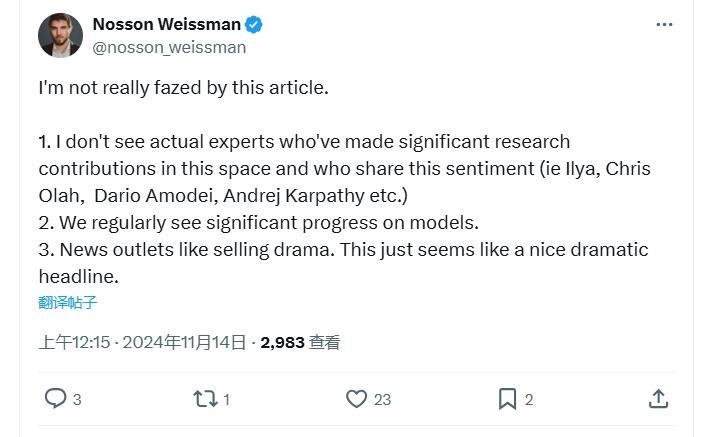Click the blue verified badge
Screen dimensions: 705x437
point(255,24)
